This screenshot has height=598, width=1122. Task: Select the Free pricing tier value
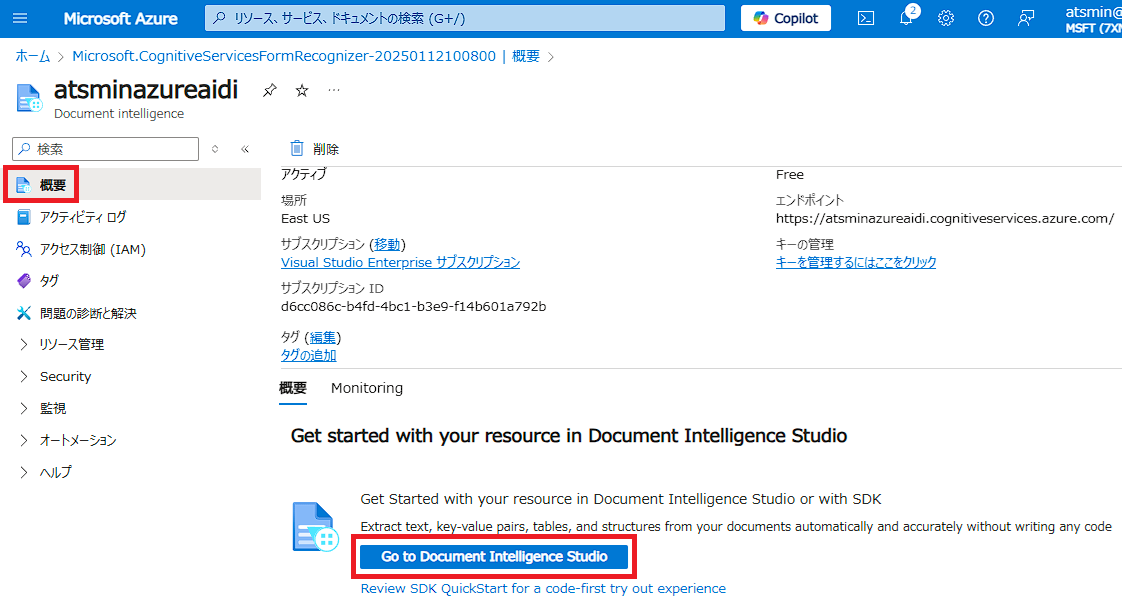tap(789, 175)
